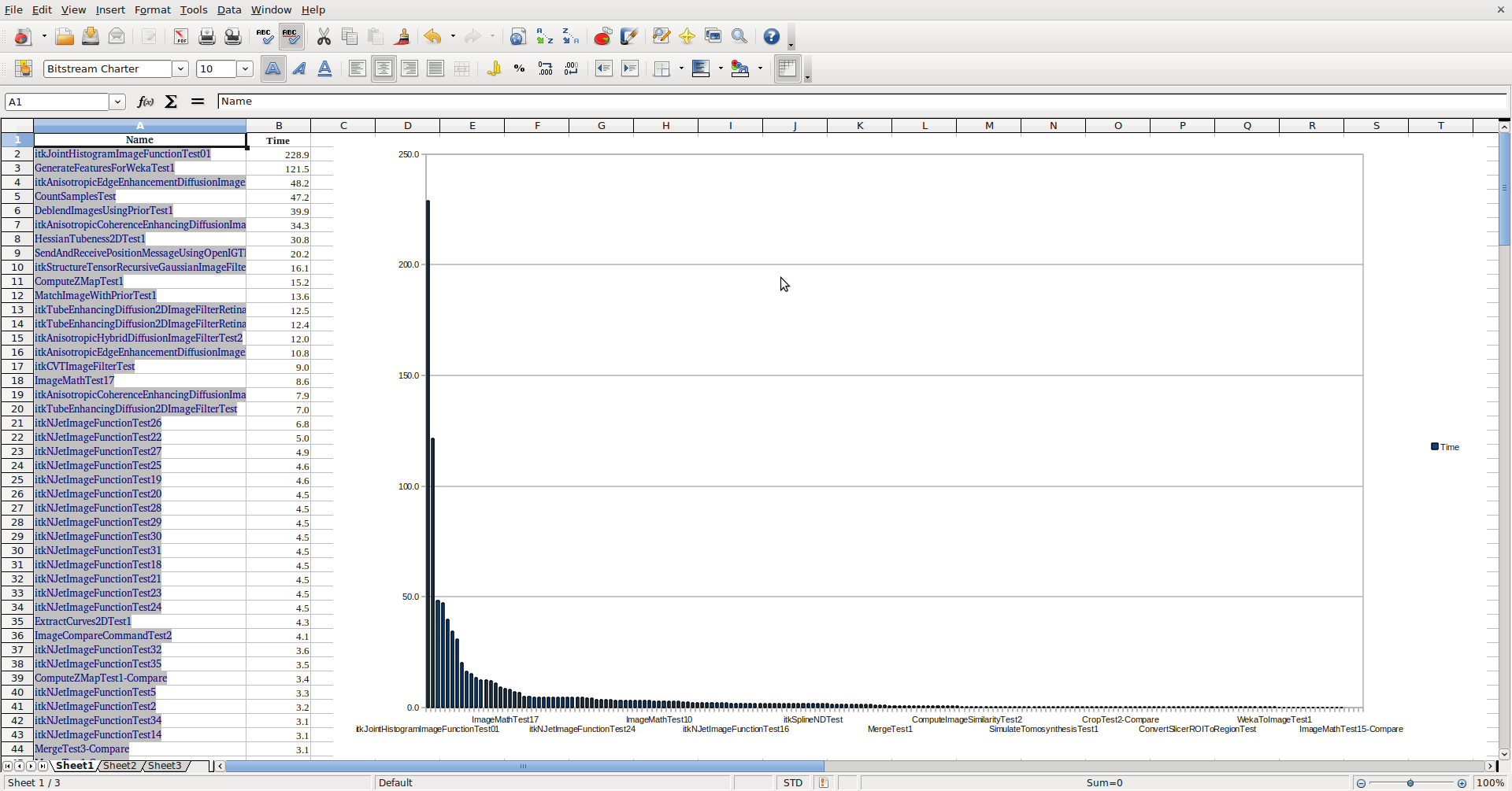Click the Find & Replace icon
The width and height of the screenshot is (1512, 791).
pos(661,36)
